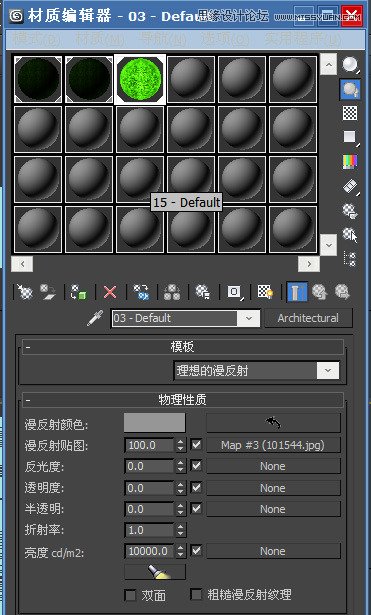The width and height of the screenshot is (371, 615).
Task: Click the Put Material to Scene icon
Action: (x=48, y=292)
